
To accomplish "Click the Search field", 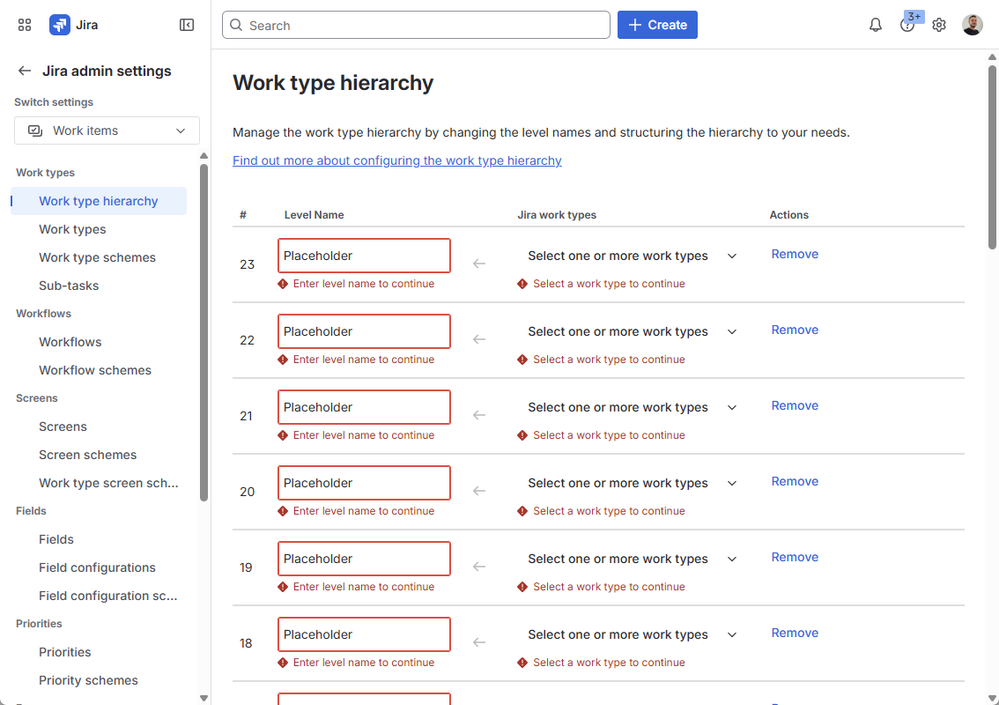I will pyautogui.click(x=416, y=25).
